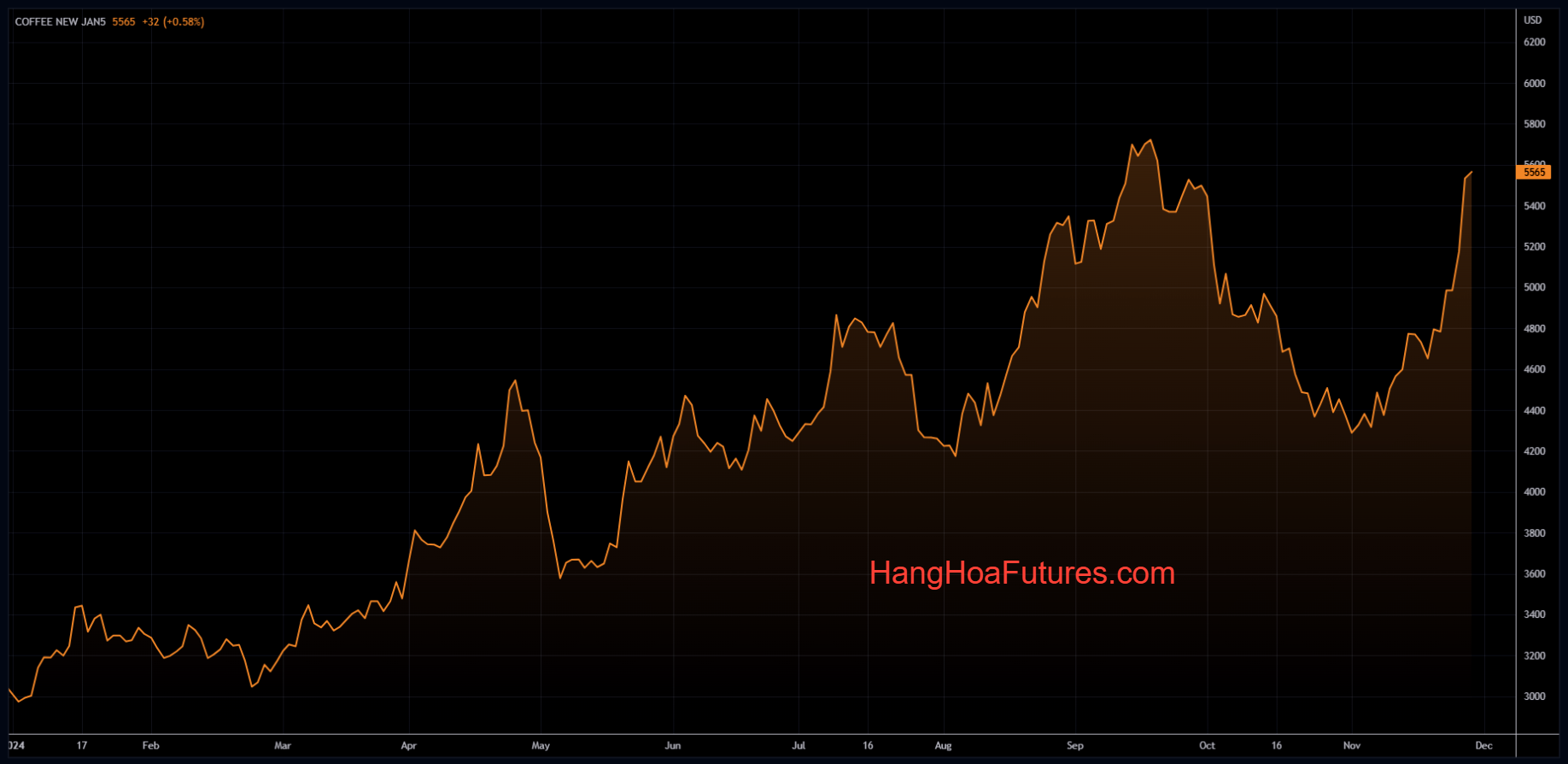This screenshot has width=1568, height=764.
Task: Click the Feb label on time axis
Action: [x=150, y=746]
